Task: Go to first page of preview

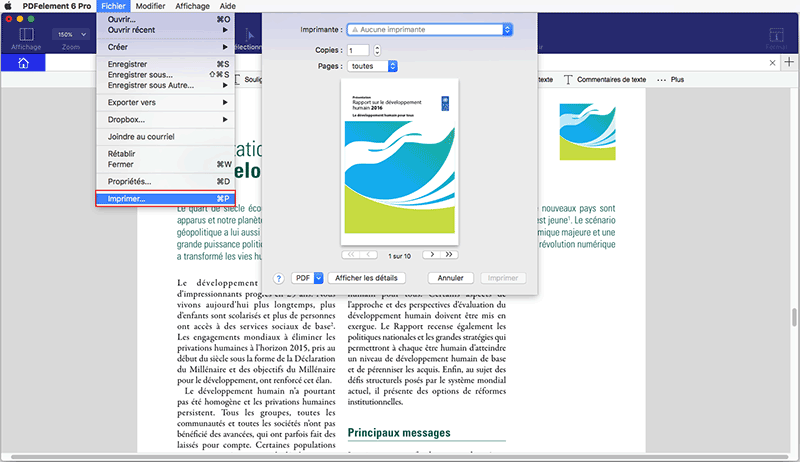Action: click(351, 254)
